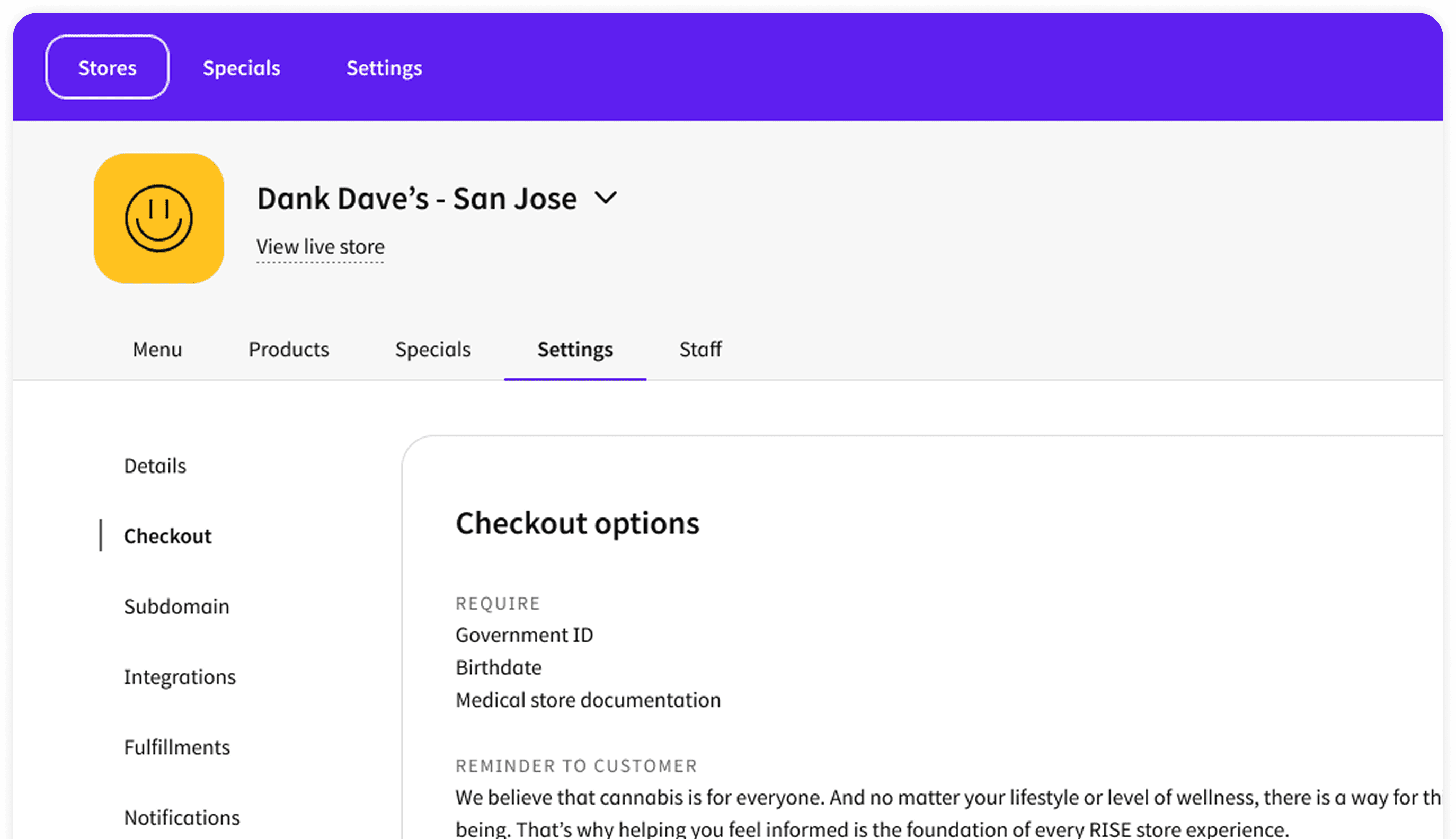Open Integrations settings in sidebar
The height and width of the screenshot is (839, 1456).
pos(180,676)
